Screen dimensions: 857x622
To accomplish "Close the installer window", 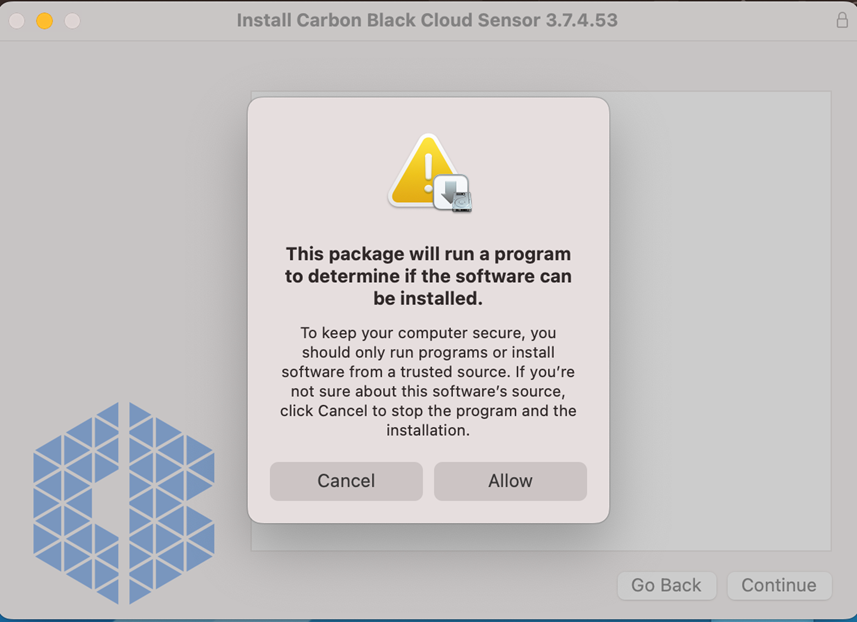I will [16, 19].
